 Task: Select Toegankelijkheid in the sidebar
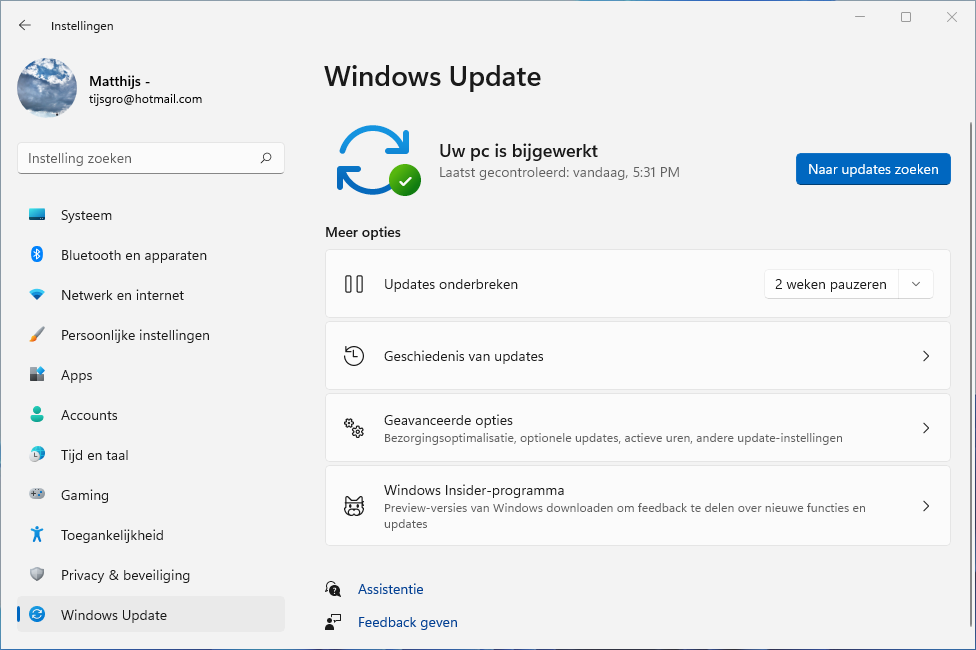point(114,535)
